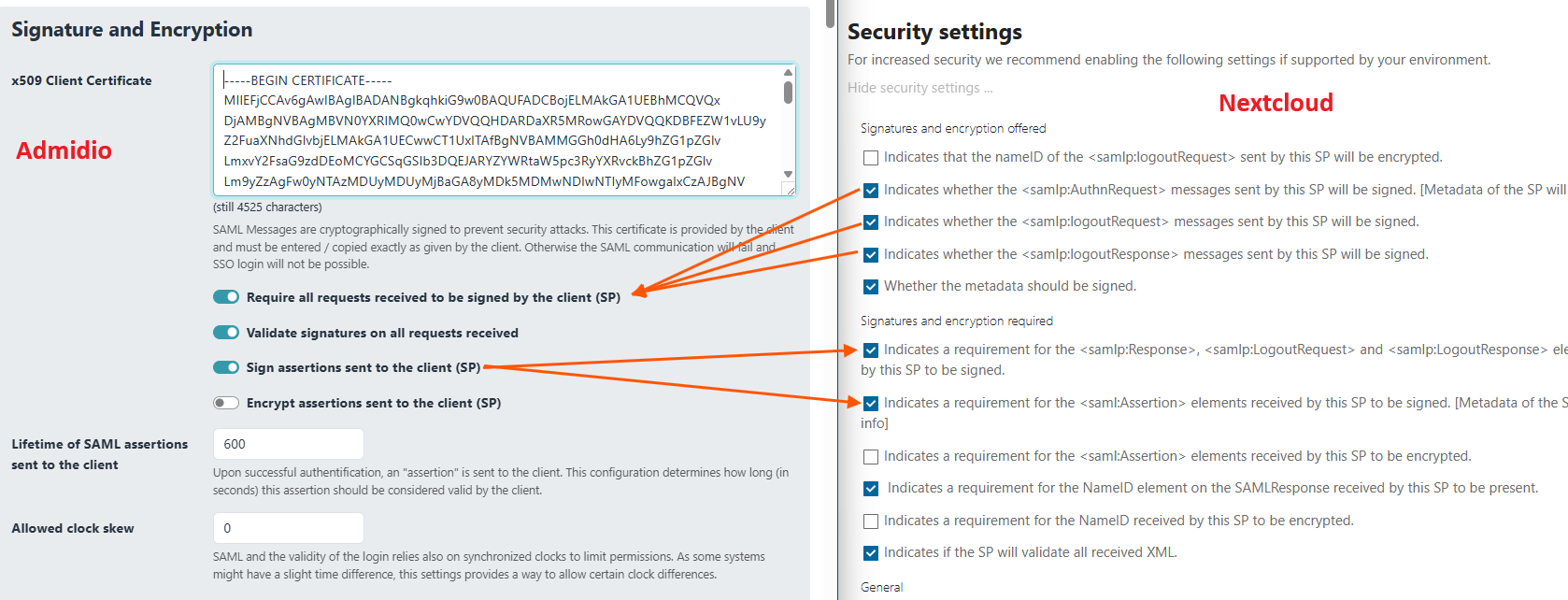Screen dimensions: 1568x600
Task: Uncheck the AuthnRequest messages signed checkbox
Action: coord(871,191)
